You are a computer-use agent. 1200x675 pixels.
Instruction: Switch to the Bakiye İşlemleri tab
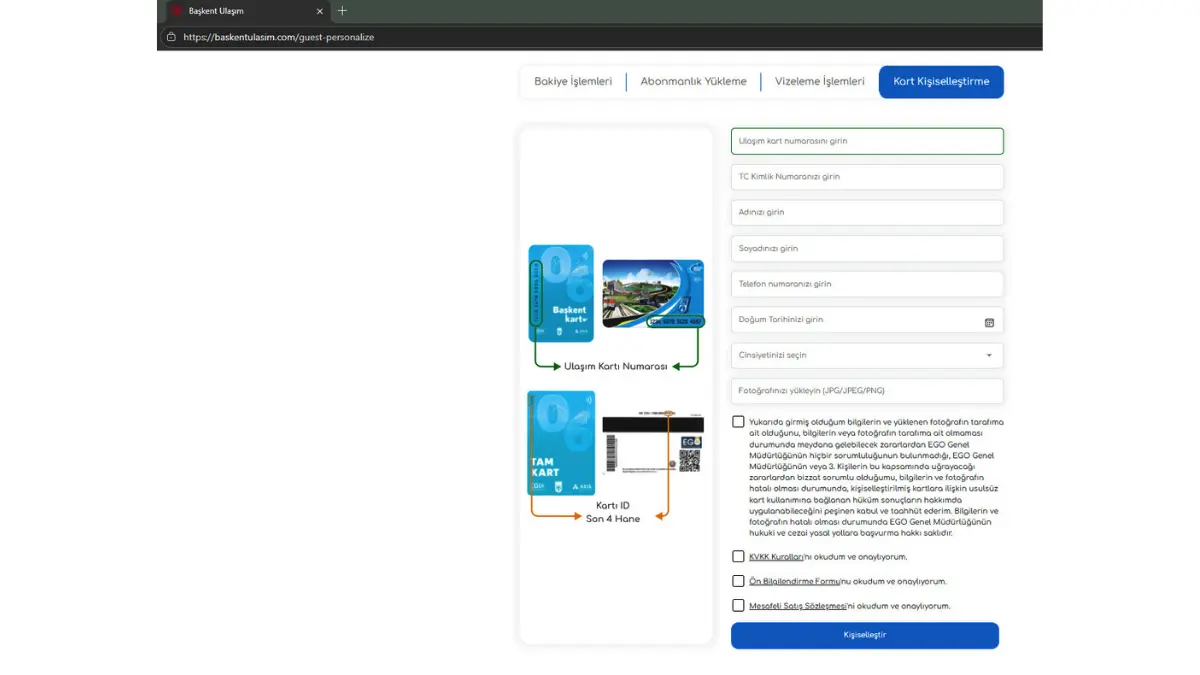point(573,82)
